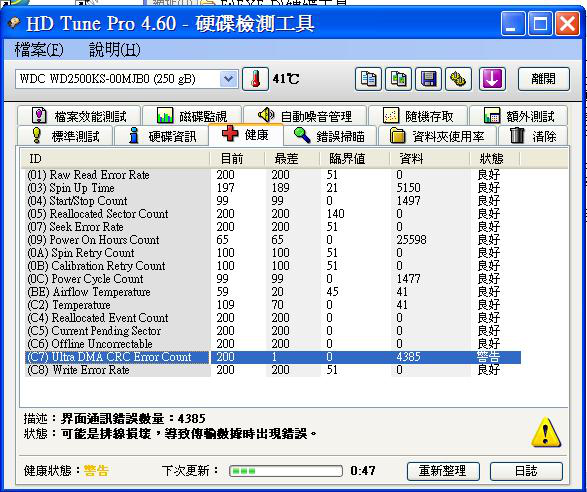Click the copy screenshot toolbar icon
Viewport: 587px width, 492px height.
coord(398,79)
